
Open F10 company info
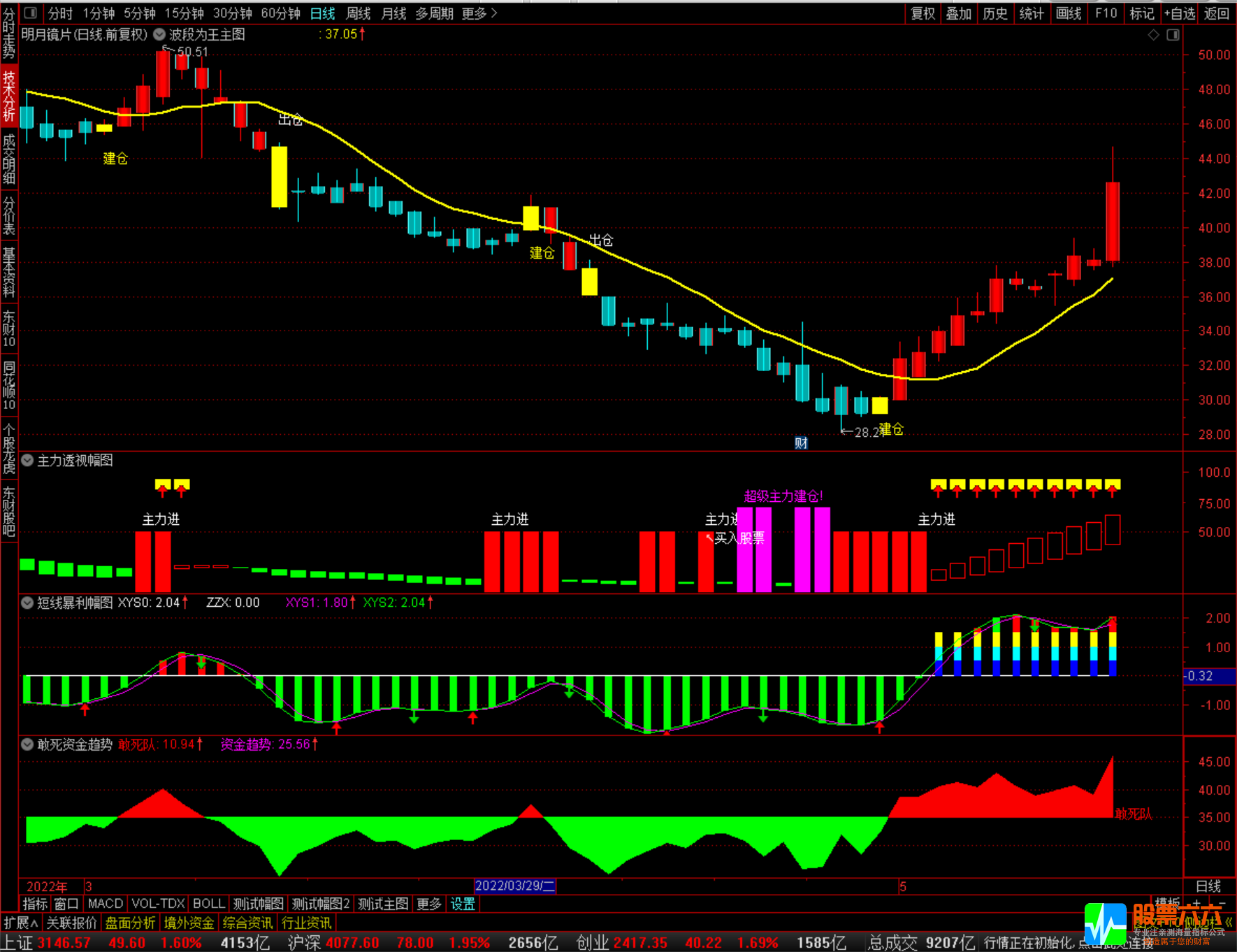[x=1106, y=13]
